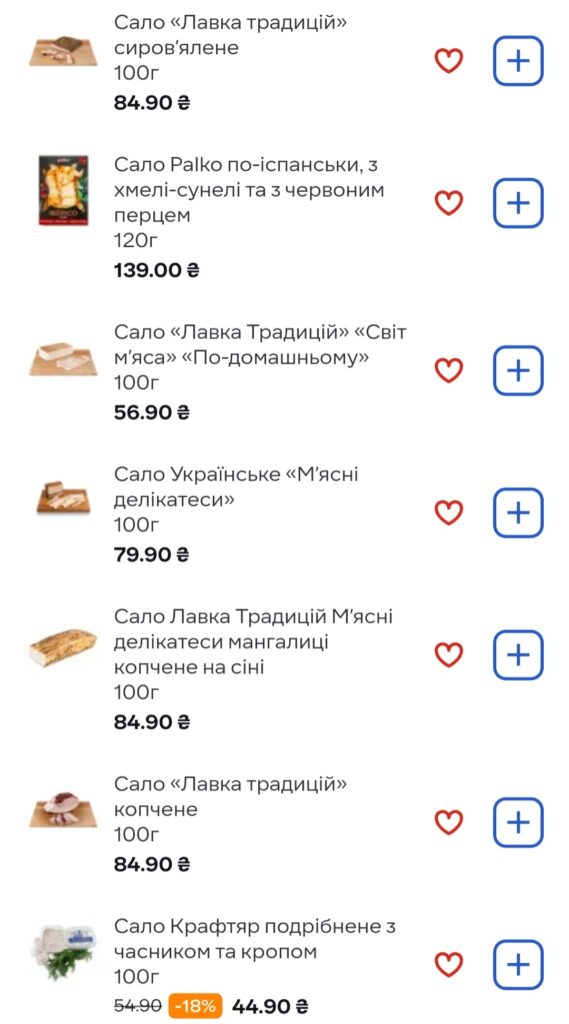
Task: Open Сало Крафтяр product thumbnail with dill
Action: click(63, 953)
